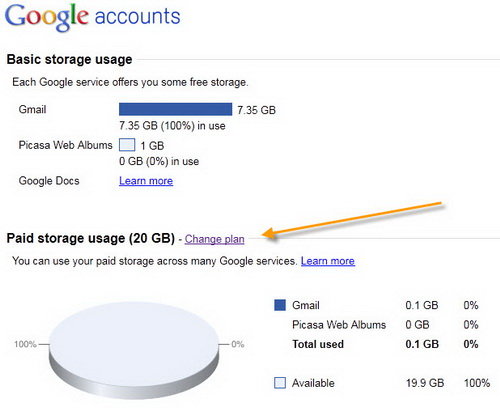Click the Total used row in legend
500x412 pixels.
pos(385,344)
